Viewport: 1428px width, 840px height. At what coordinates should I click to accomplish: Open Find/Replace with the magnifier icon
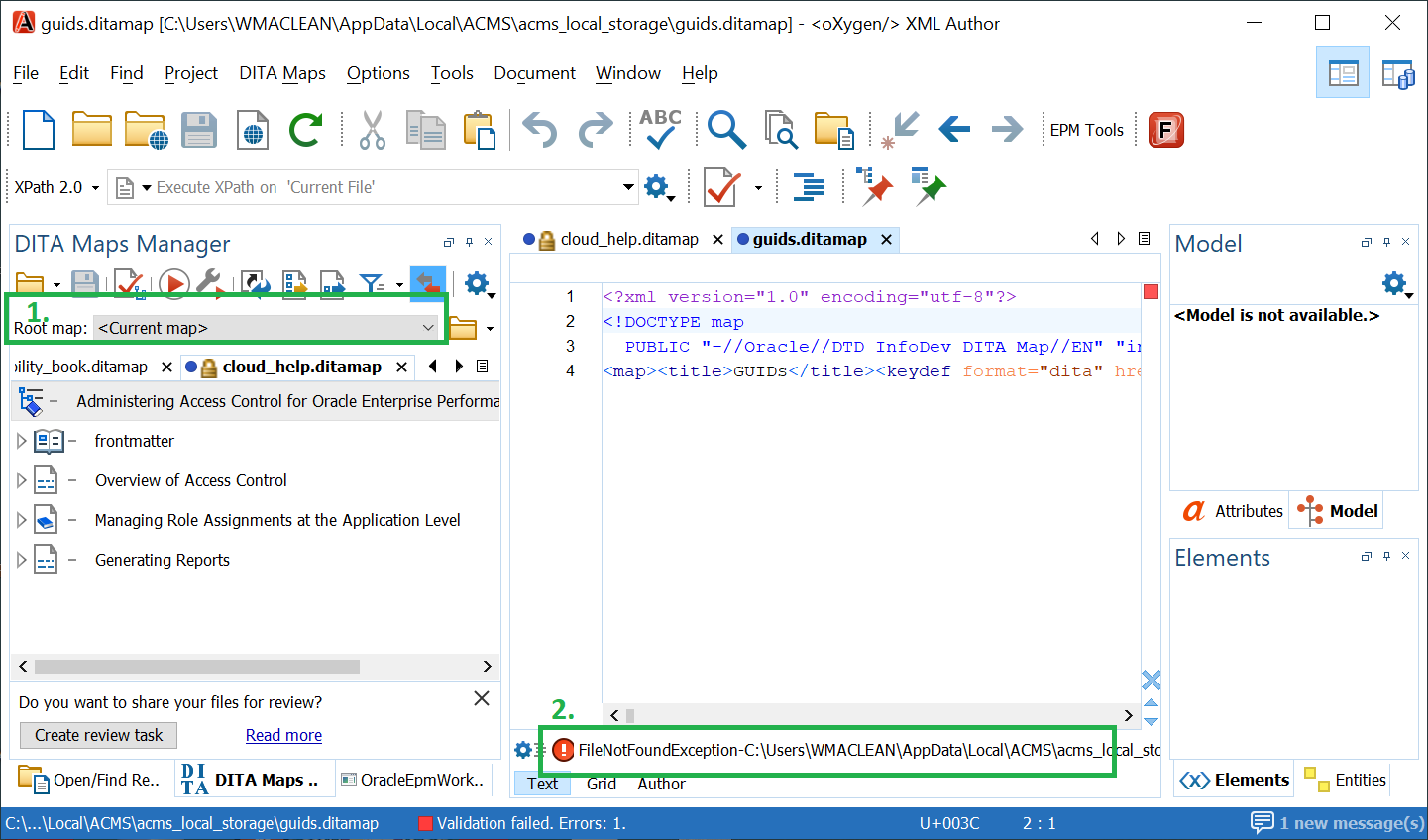coord(726,130)
